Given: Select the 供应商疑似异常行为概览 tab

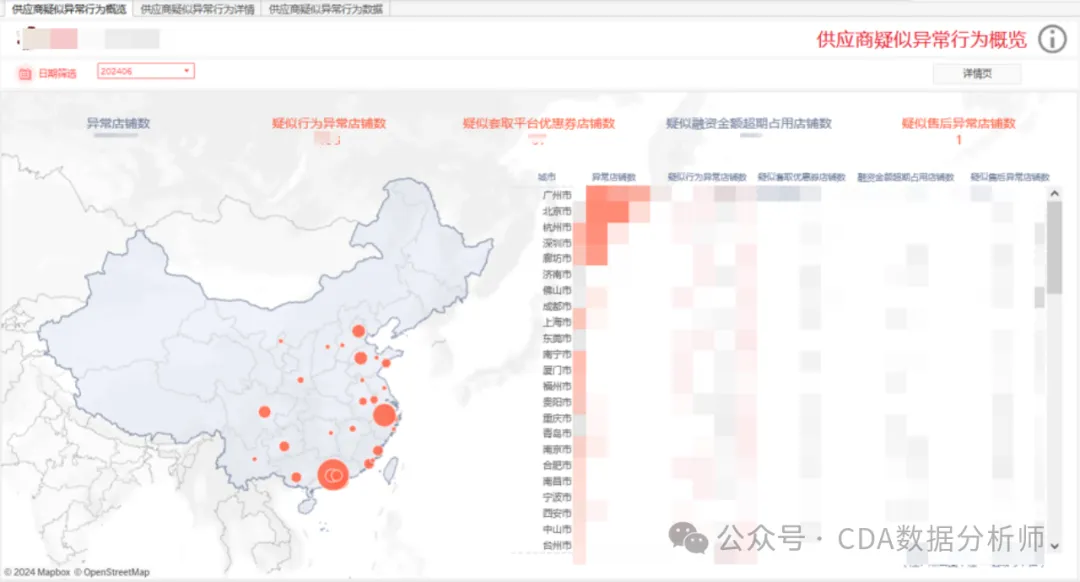Looking at the screenshot, I should point(67,9).
